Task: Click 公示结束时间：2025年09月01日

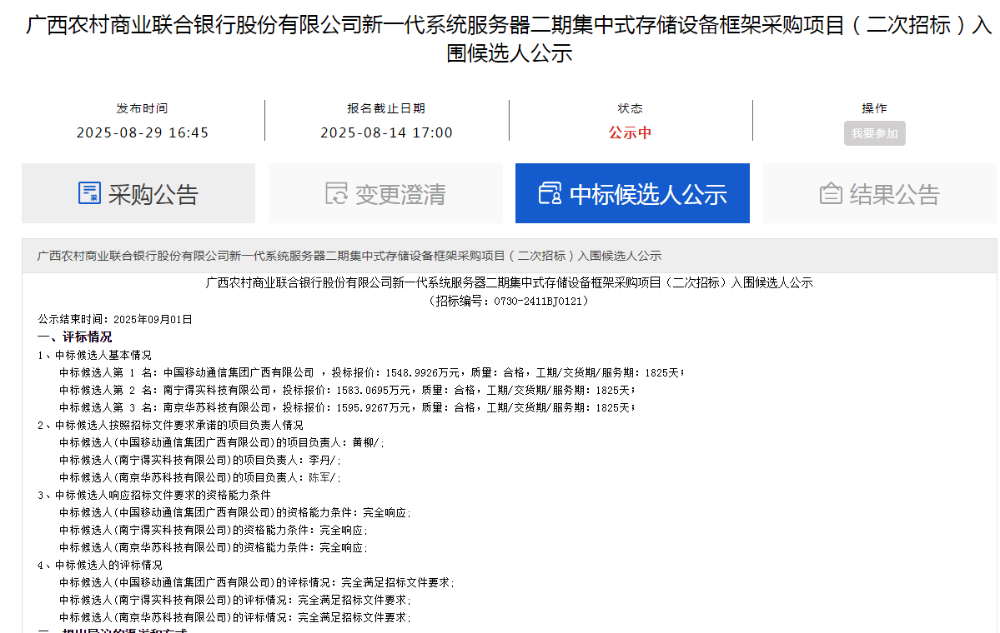Action: click(115, 319)
